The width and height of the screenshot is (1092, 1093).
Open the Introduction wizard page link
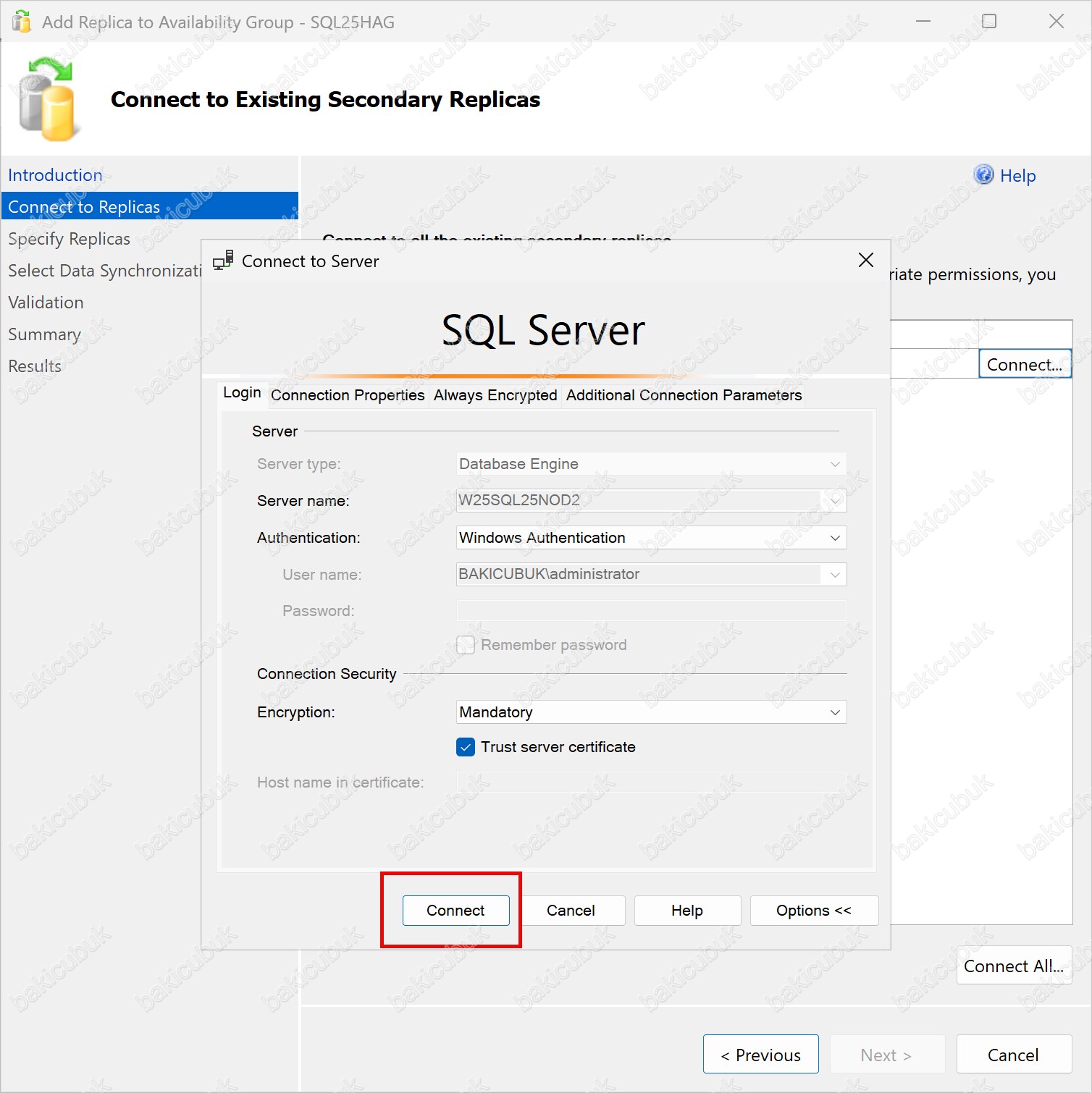(55, 175)
